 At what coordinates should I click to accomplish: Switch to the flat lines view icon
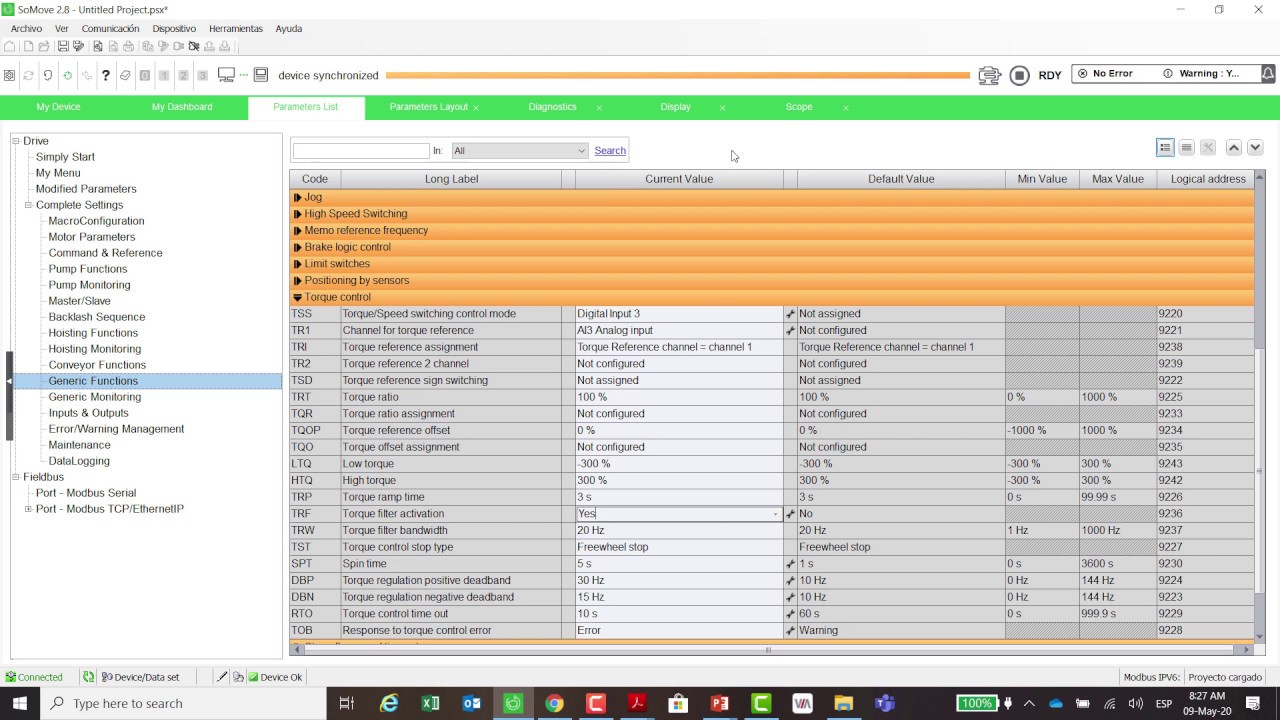click(1186, 148)
